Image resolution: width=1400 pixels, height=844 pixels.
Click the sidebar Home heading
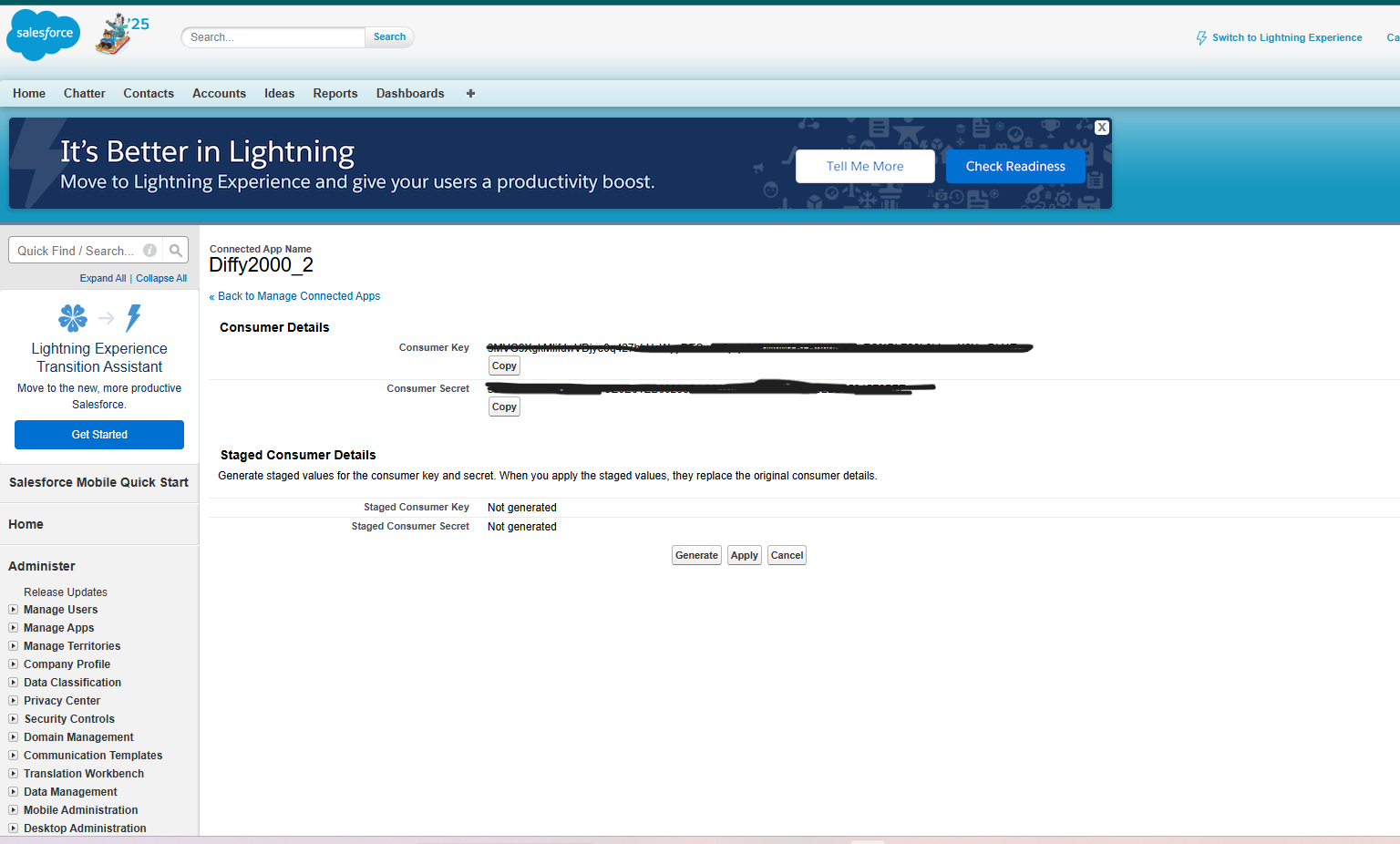(26, 524)
